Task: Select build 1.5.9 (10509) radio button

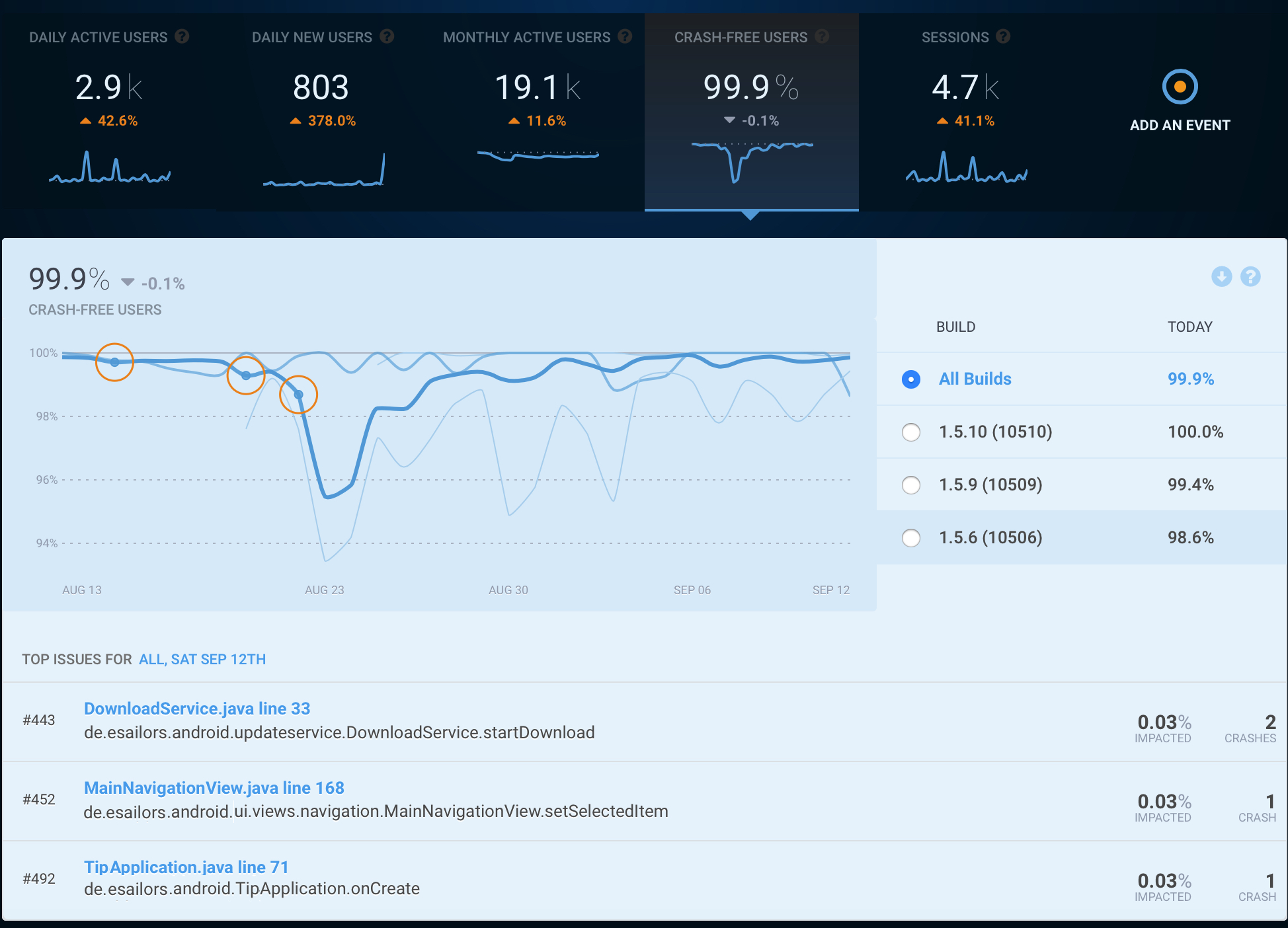Action: pos(911,485)
